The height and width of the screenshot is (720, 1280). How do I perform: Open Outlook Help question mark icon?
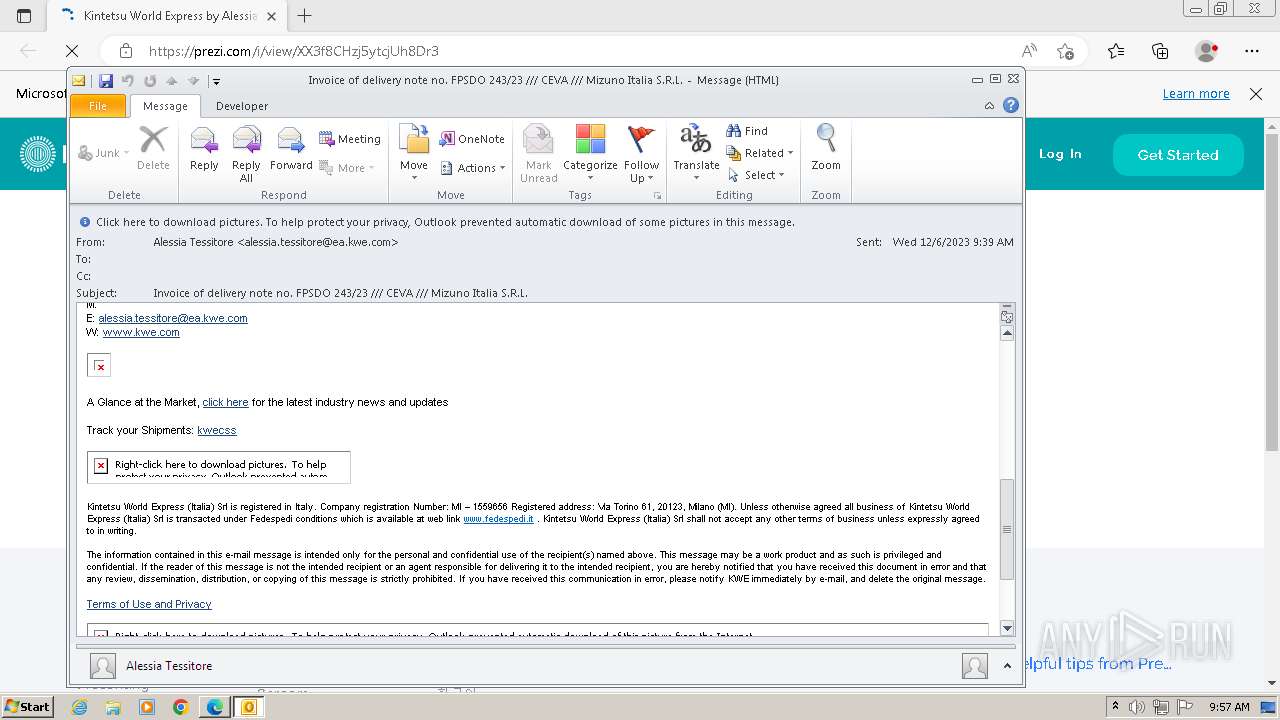tap(1011, 105)
